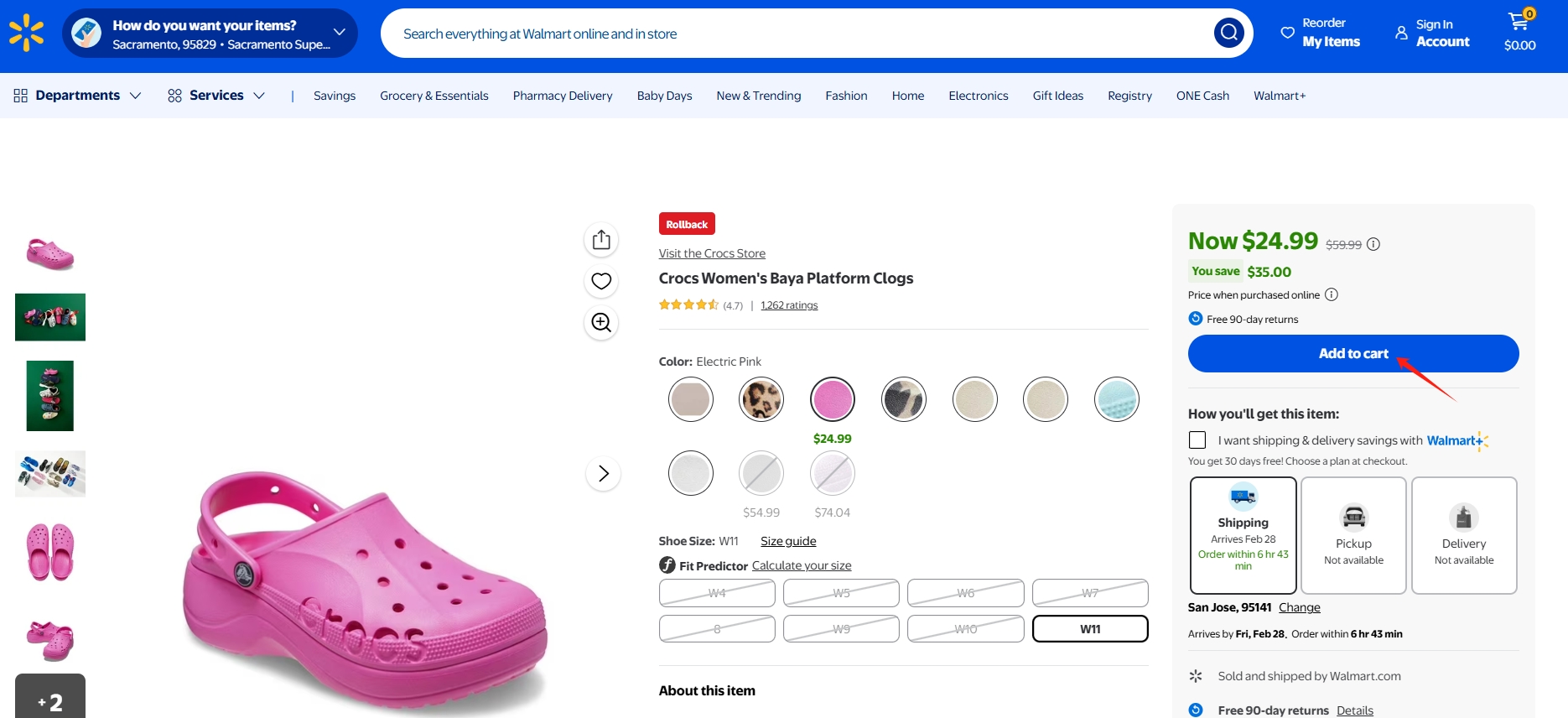Click the zoom-in image icon
Screen dimensions: 1568x718
pos(601,322)
